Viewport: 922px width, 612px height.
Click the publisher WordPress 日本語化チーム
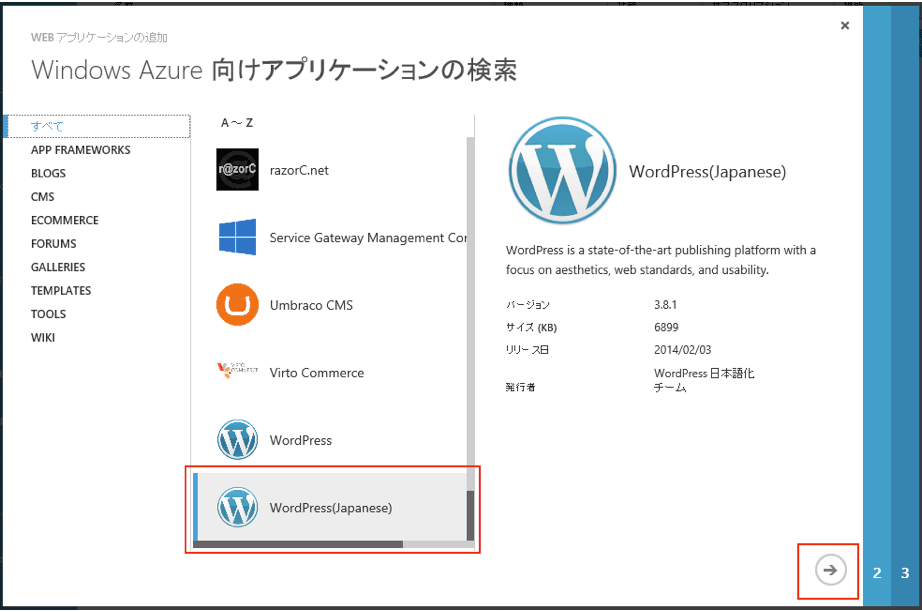coord(704,380)
